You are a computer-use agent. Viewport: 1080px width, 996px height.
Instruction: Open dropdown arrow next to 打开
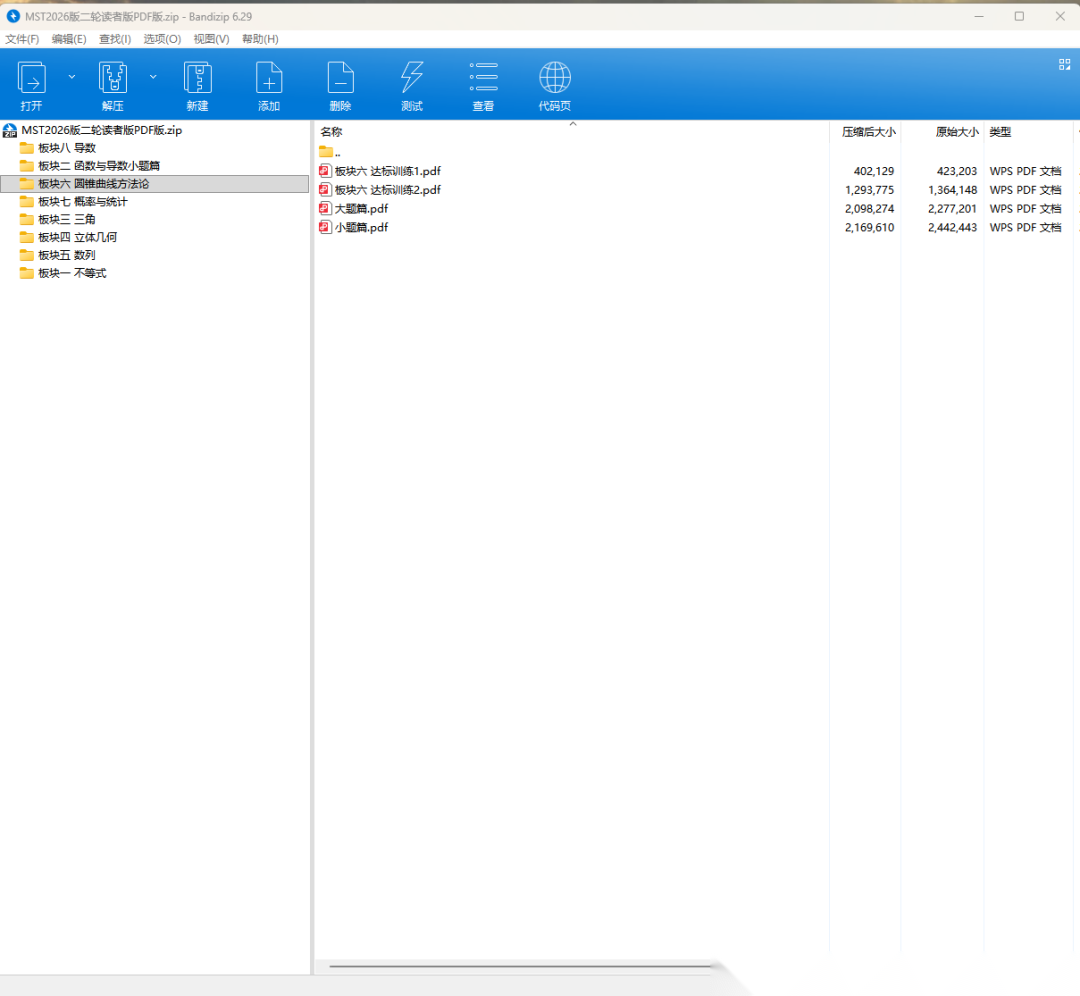pos(71,76)
